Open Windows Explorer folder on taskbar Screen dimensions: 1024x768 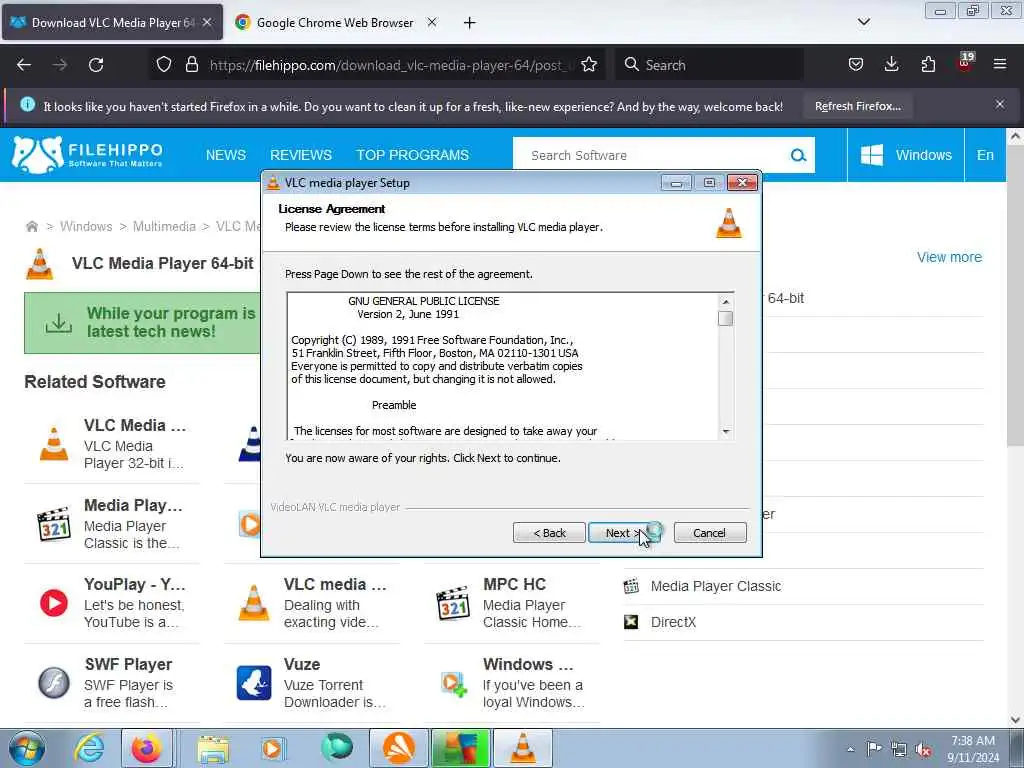(214, 749)
